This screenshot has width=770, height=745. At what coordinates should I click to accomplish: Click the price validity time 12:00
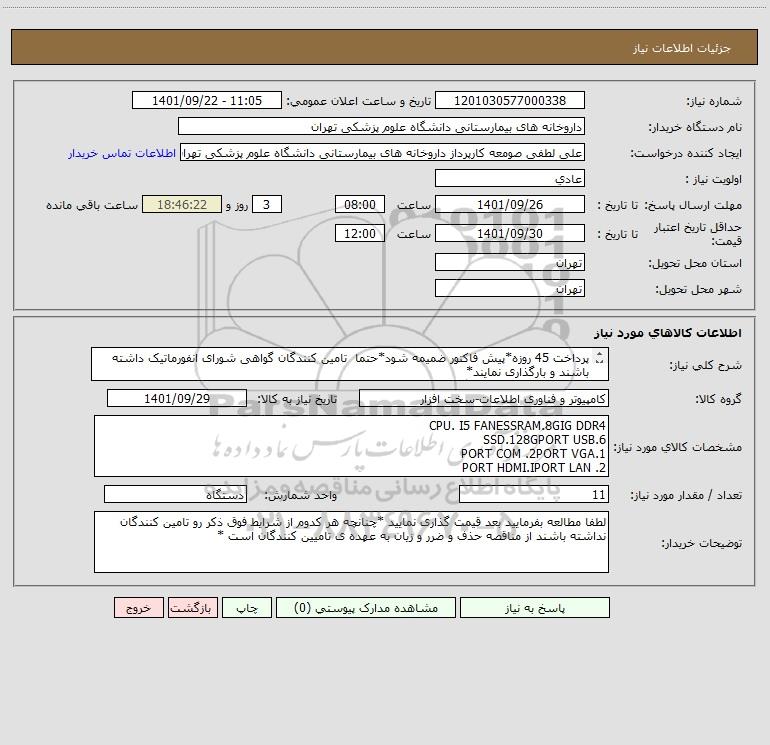359,233
